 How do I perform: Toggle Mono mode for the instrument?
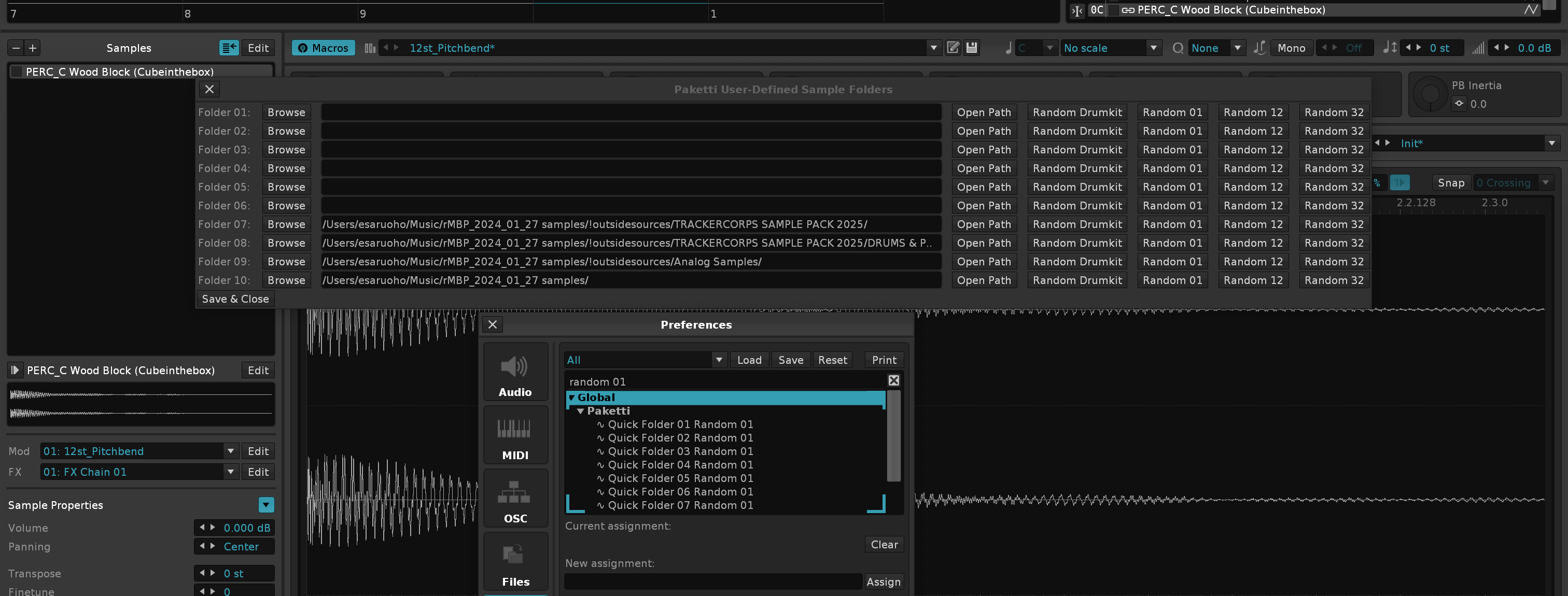[x=1291, y=48]
